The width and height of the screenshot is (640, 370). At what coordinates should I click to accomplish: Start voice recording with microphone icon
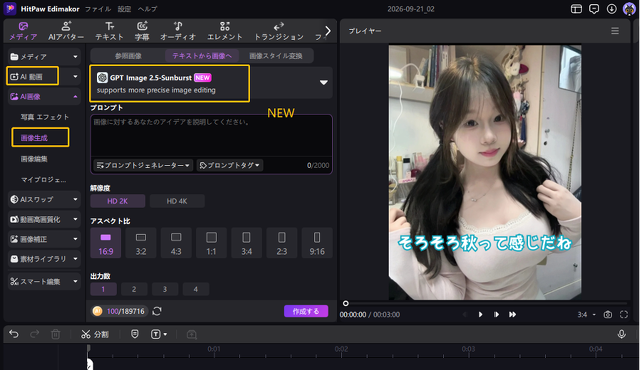[621, 334]
